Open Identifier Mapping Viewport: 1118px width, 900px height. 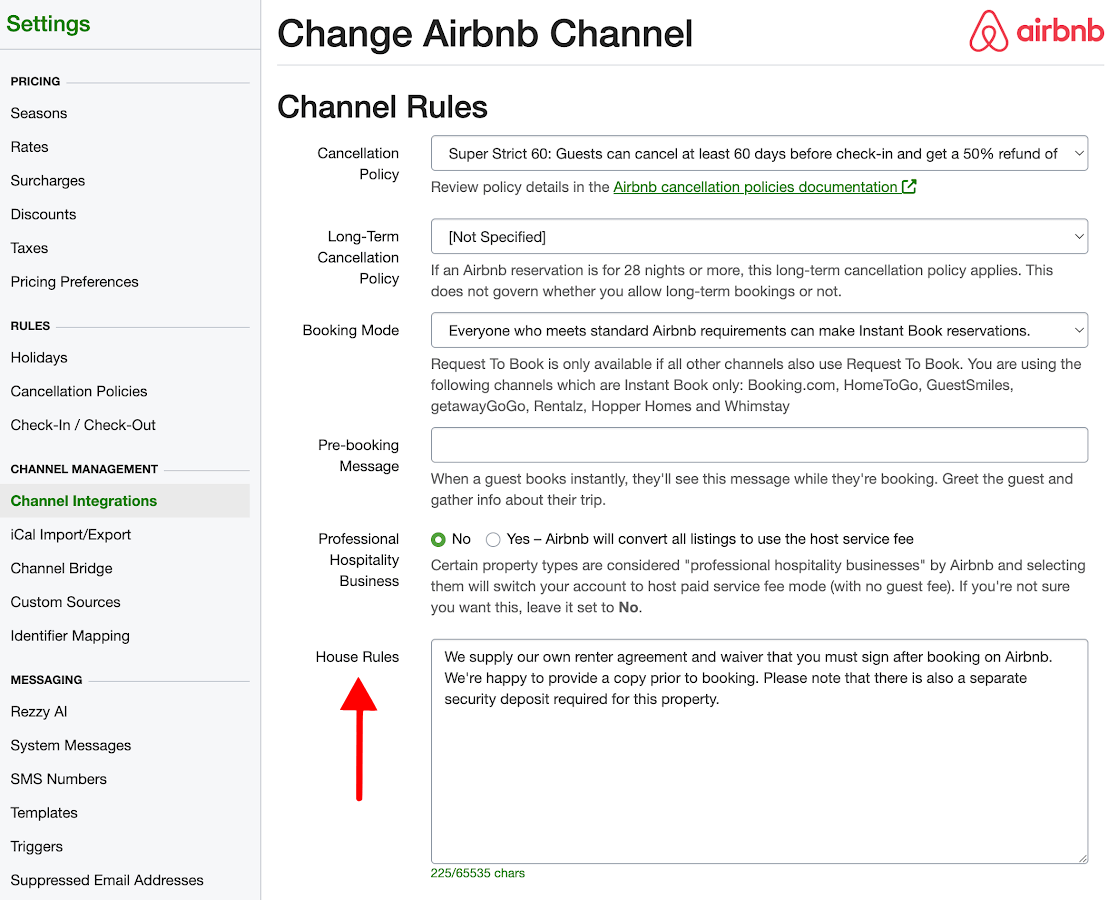pyautogui.click(x=70, y=636)
